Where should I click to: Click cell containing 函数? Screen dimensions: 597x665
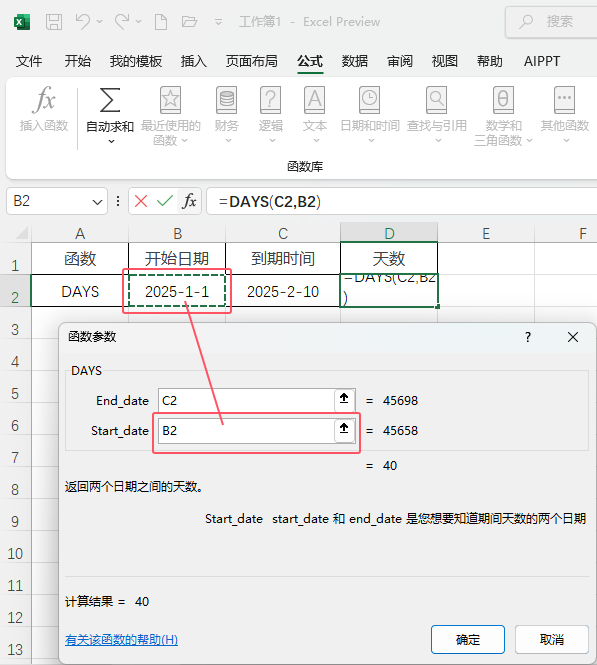(x=80, y=259)
